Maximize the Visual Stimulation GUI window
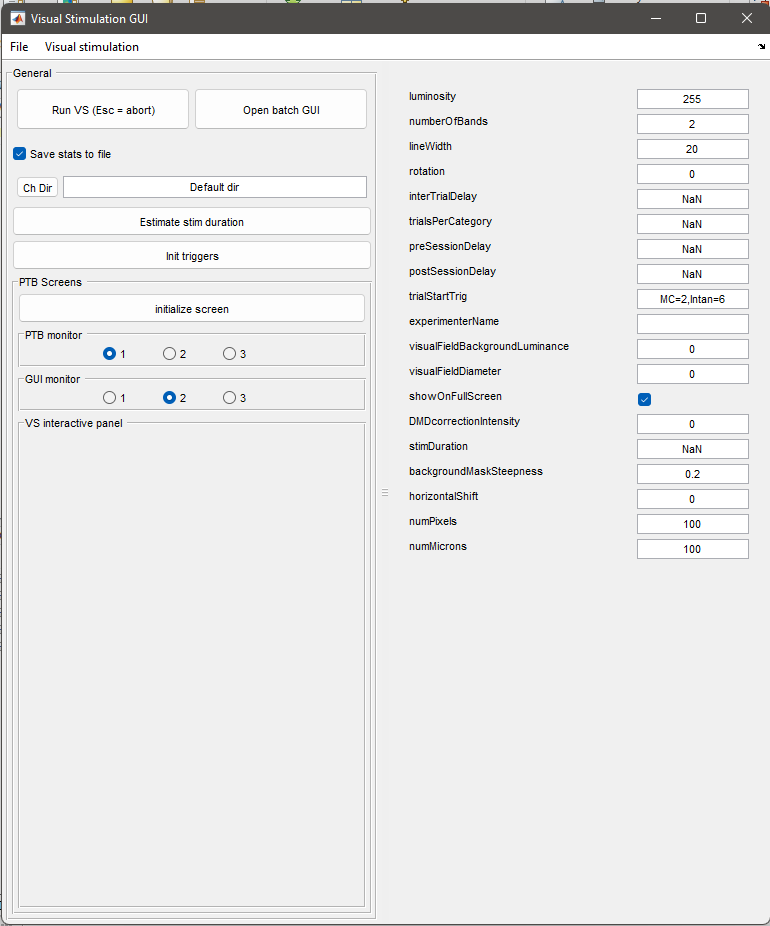The image size is (770, 926). [x=701, y=18]
